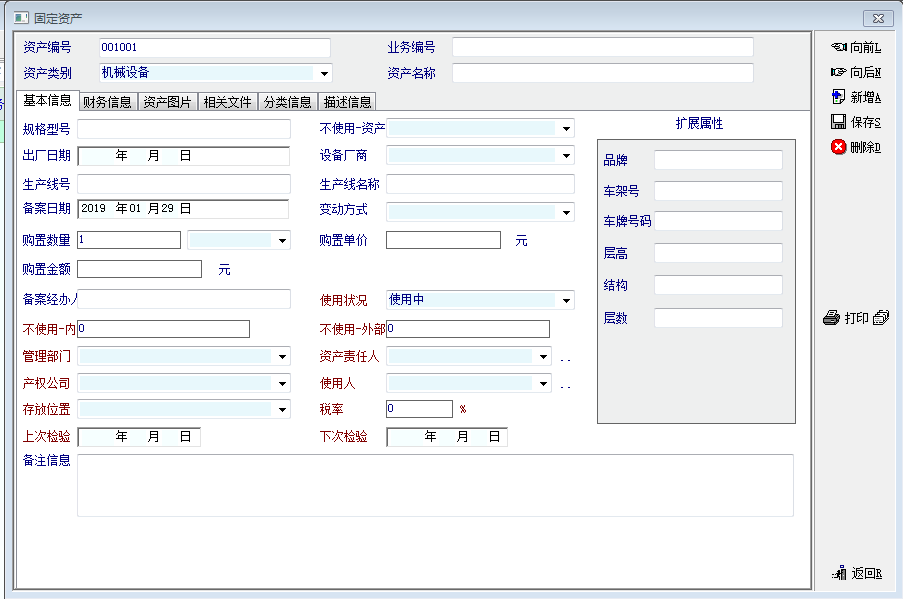Click the copy pages icon right of 打印
Image resolution: width=903 pixels, height=599 pixels.
click(x=880, y=318)
